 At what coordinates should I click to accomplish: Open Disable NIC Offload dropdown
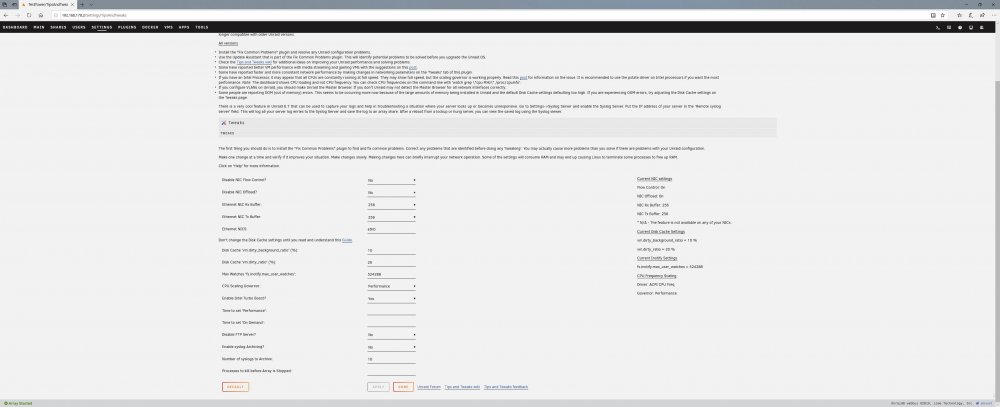[392, 193]
